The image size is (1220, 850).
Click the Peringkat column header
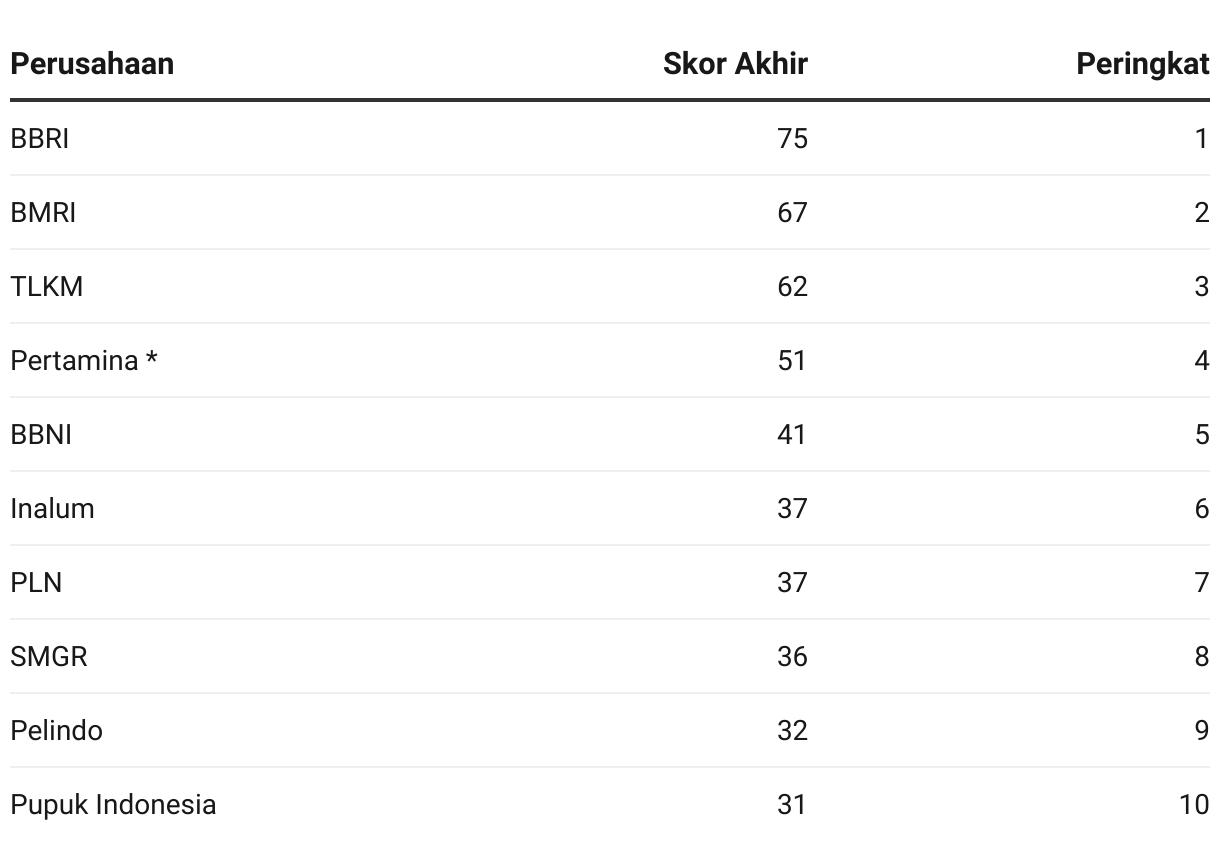pyautogui.click(x=1143, y=64)
